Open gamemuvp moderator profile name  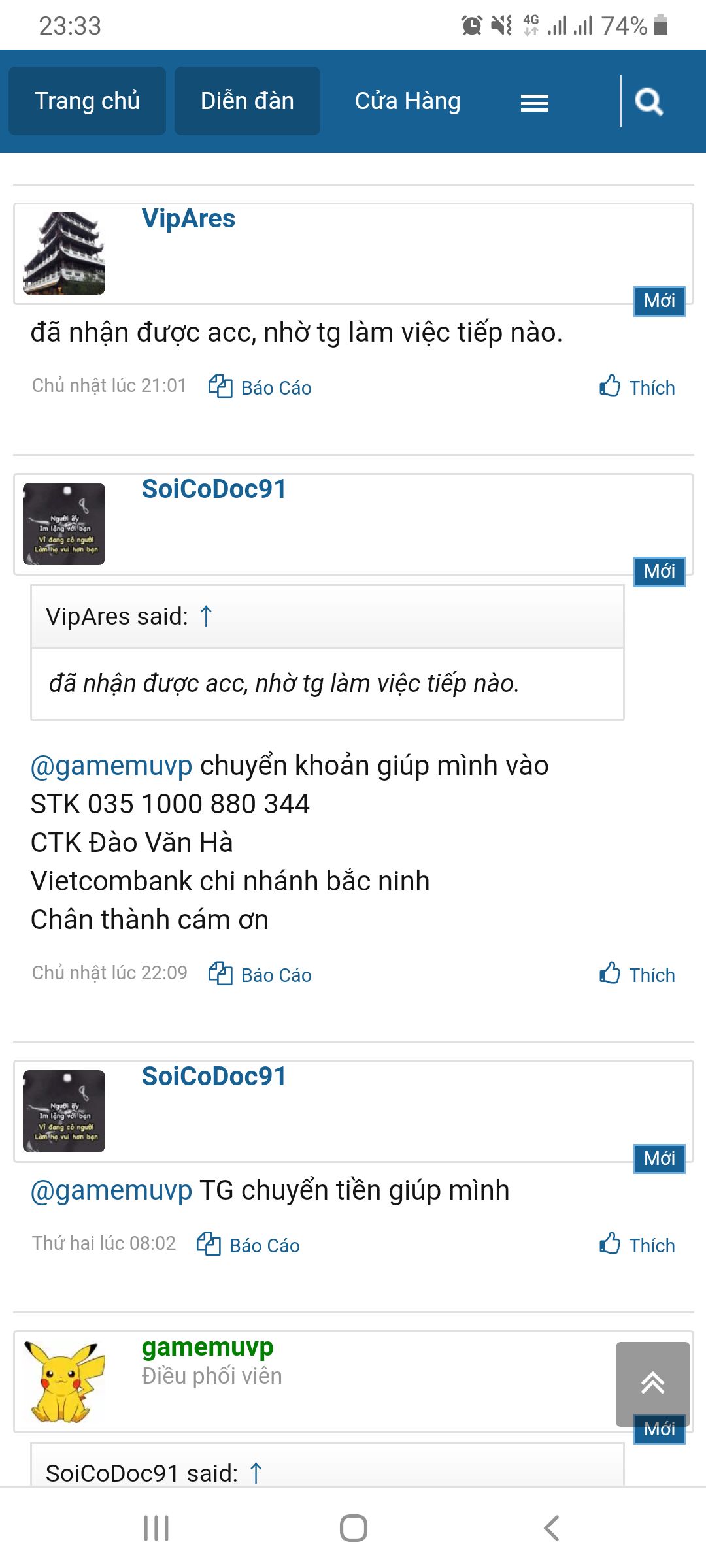click(x=207, y=1347)
